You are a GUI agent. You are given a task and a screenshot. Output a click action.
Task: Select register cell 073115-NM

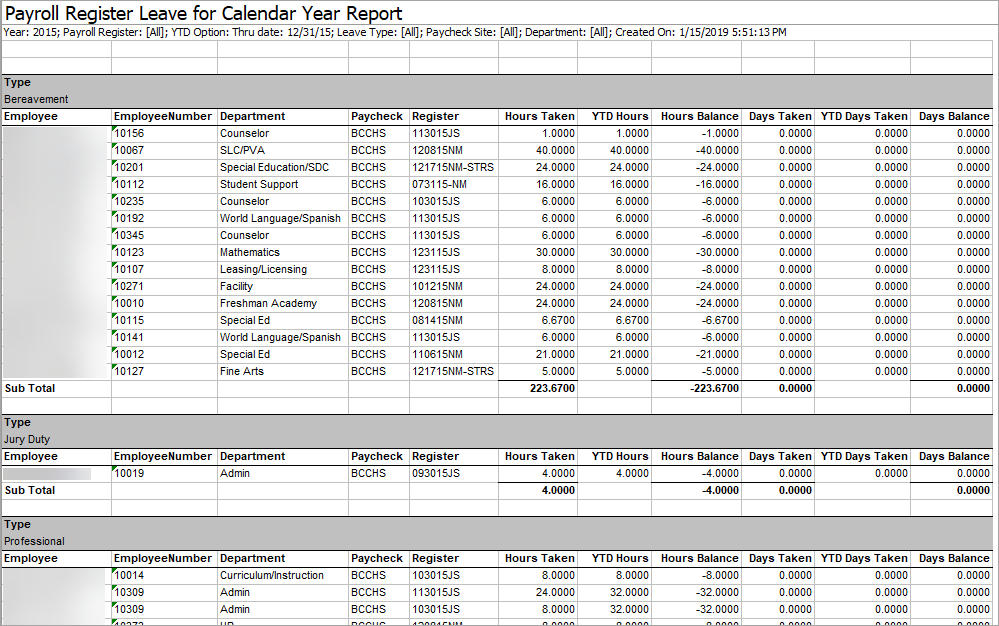[x=439, y=184]
